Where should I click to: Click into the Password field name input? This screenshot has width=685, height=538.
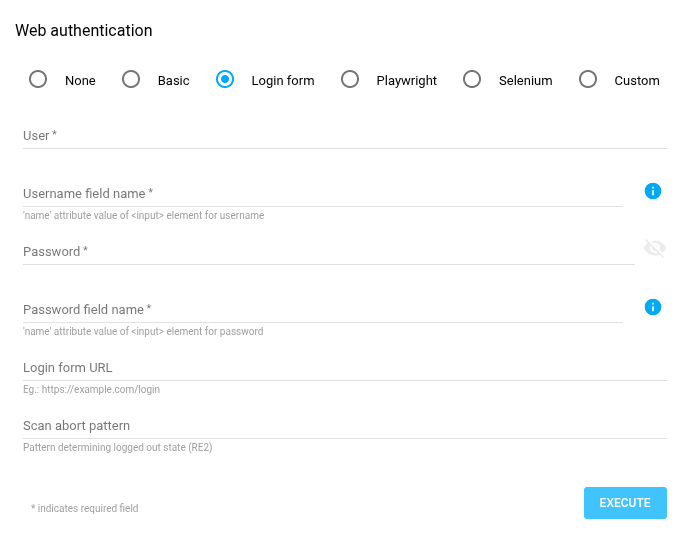point(322,310)
